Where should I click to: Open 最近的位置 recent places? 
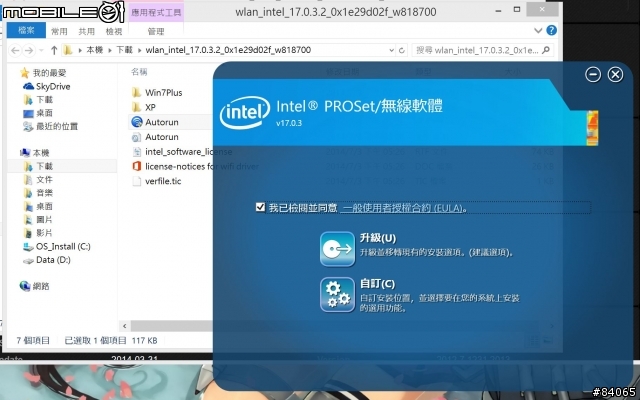57,127
